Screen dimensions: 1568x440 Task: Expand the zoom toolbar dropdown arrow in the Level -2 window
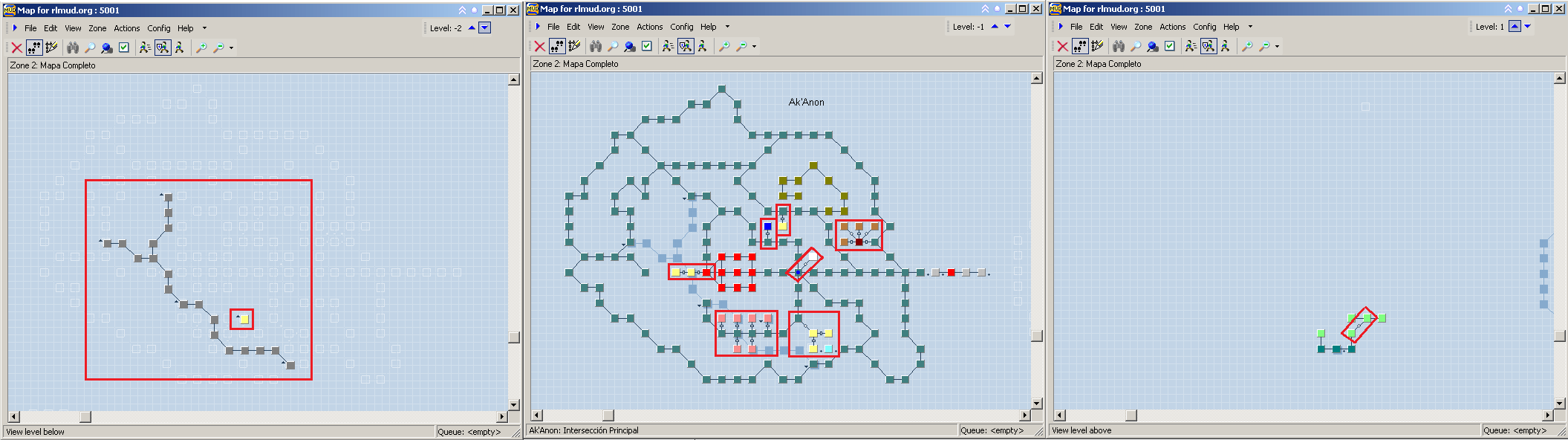pyautogui.click(x=232, y=48)
